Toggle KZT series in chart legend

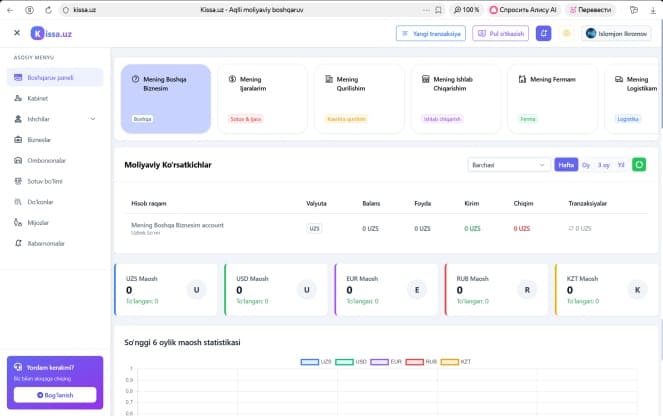[456, 362]
